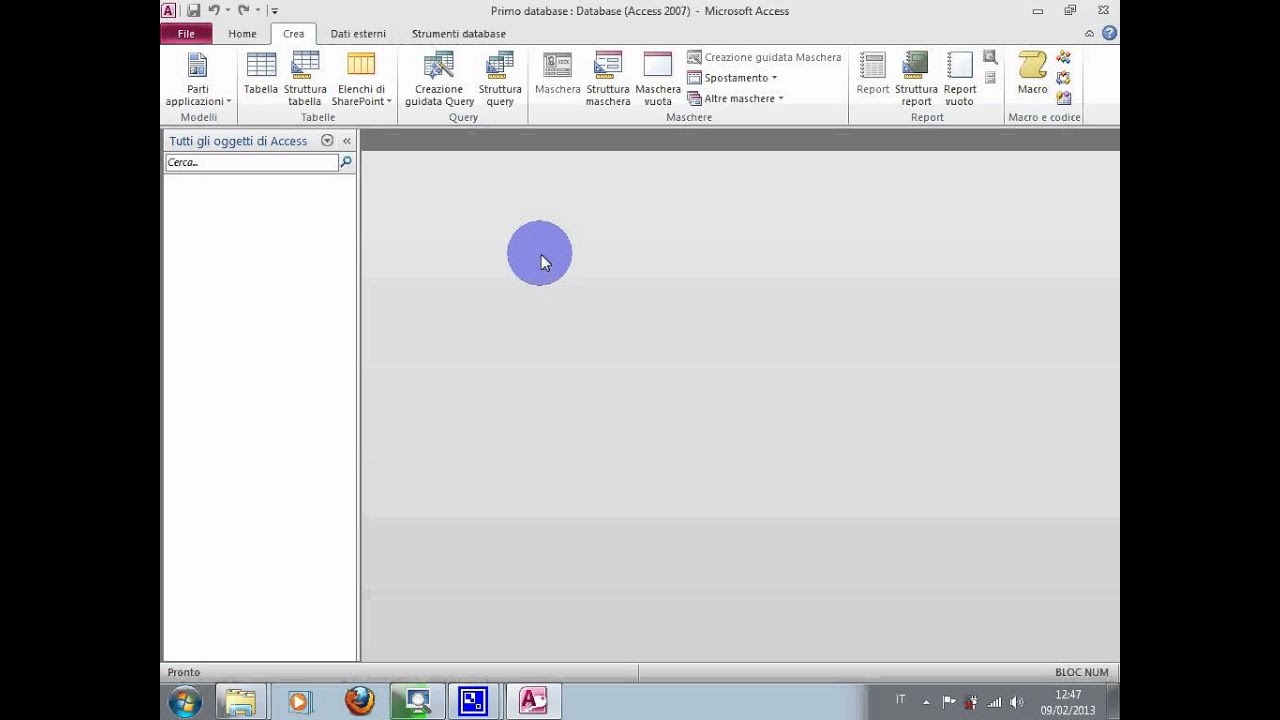
Task: Minimize the ribbon with the caret icon
Action: [x=1090, y=34]
